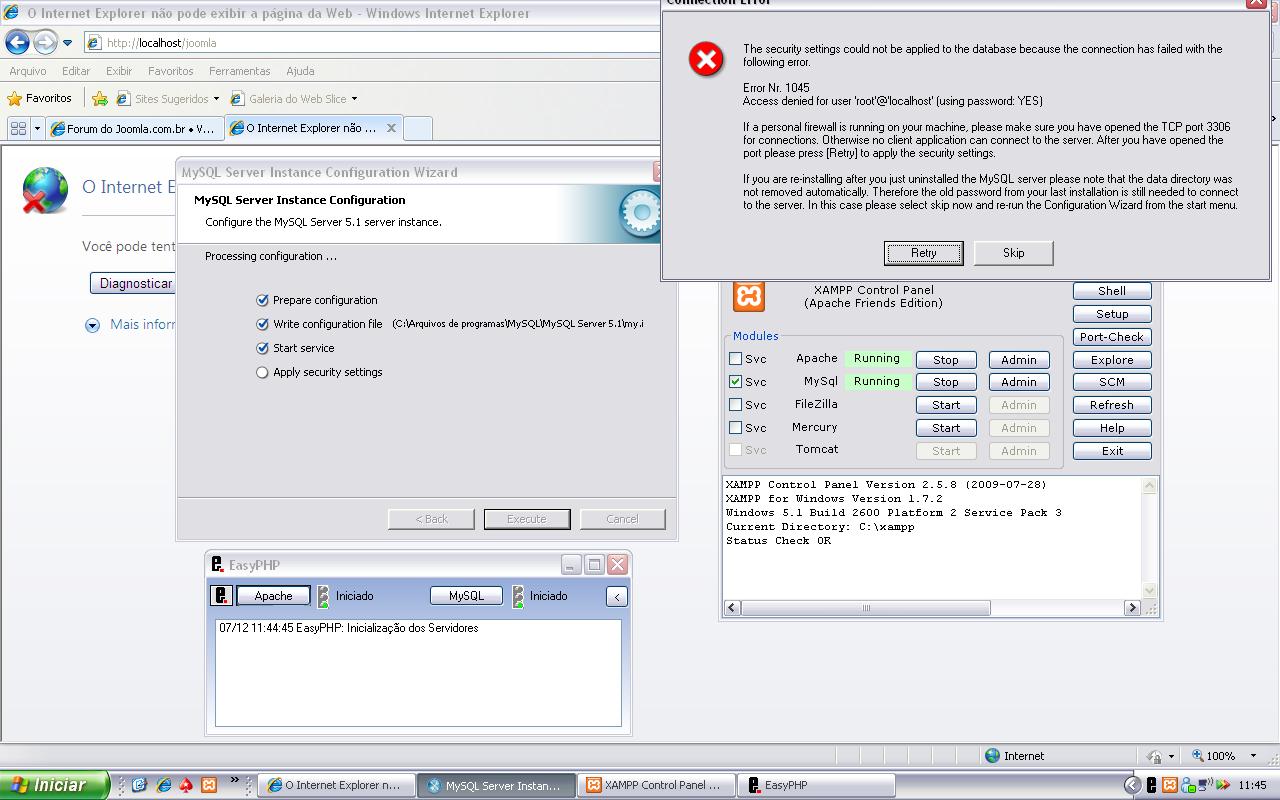Viewport: 1280px width, 800px height.
Task: Open a new blank tab
Action: (x=418, y=128)
